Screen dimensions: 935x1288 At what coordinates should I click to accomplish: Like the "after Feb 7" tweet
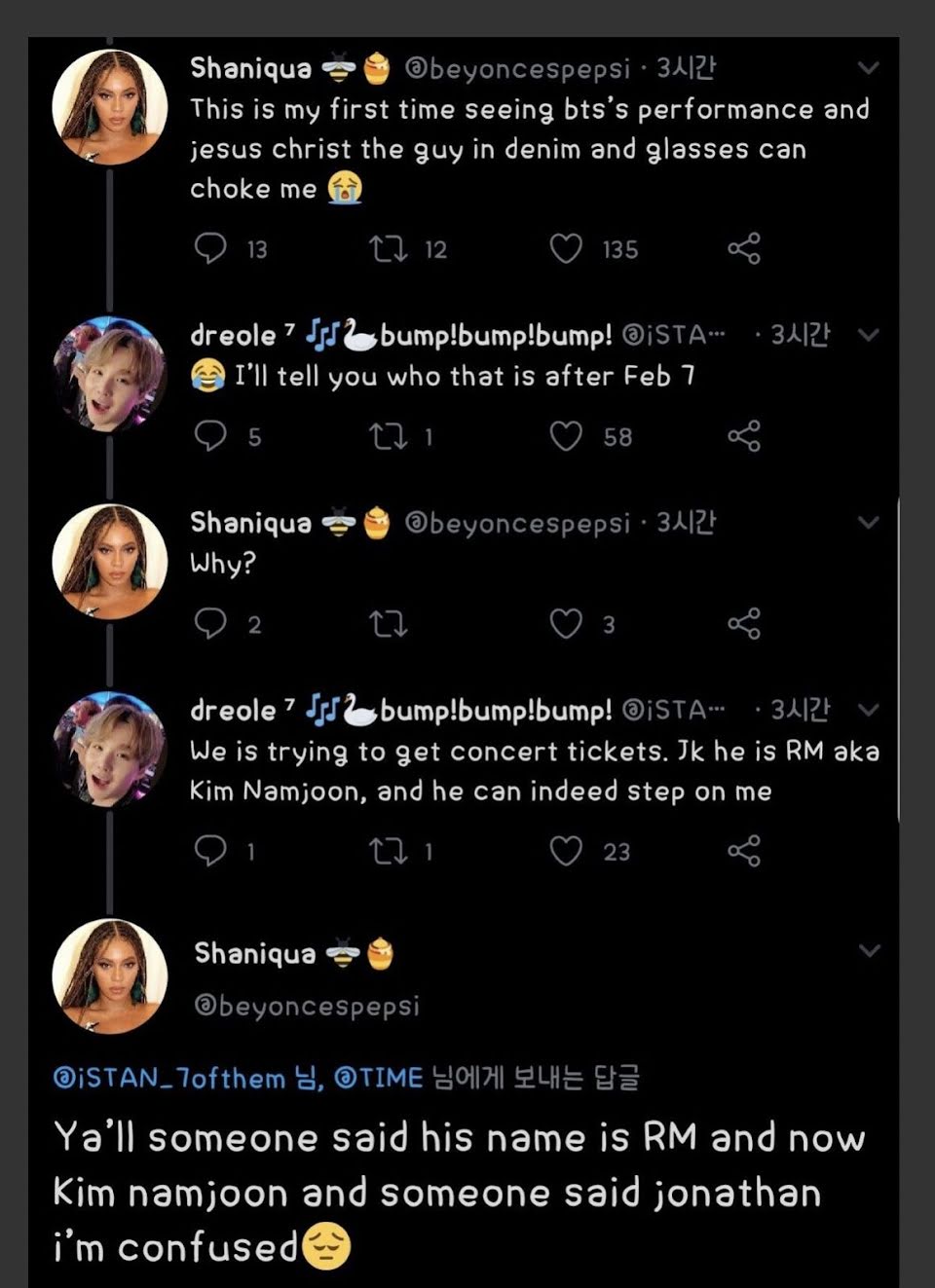(x=566, y=435)
